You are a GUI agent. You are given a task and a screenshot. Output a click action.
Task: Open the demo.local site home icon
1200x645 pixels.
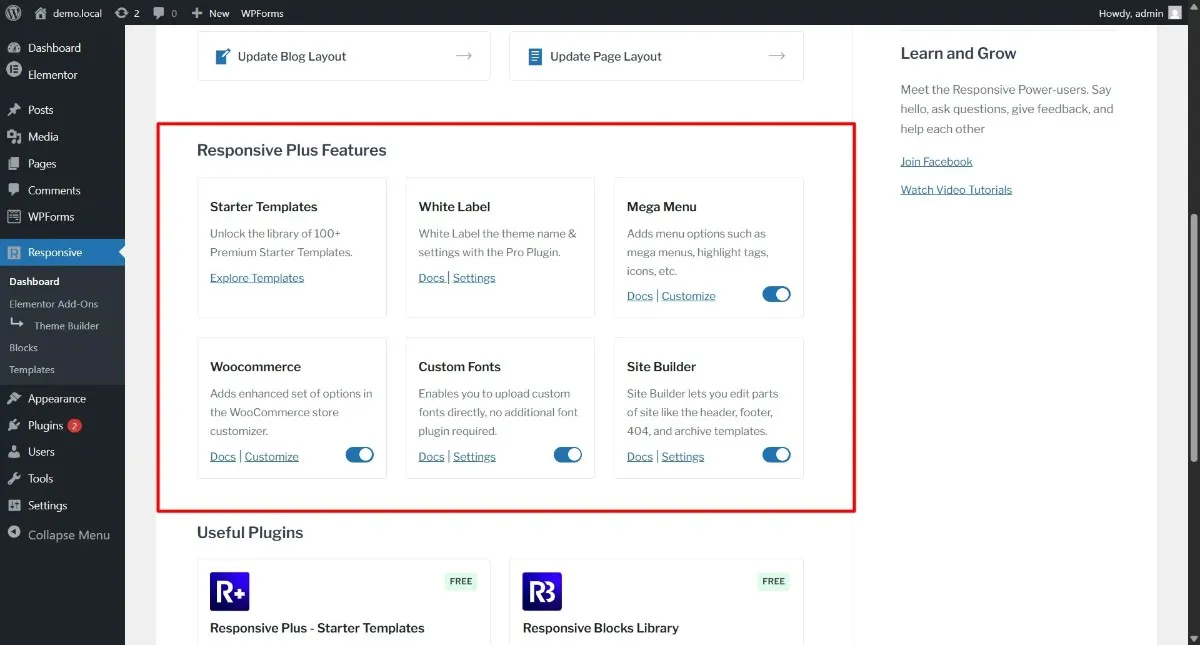pos(41,13)
